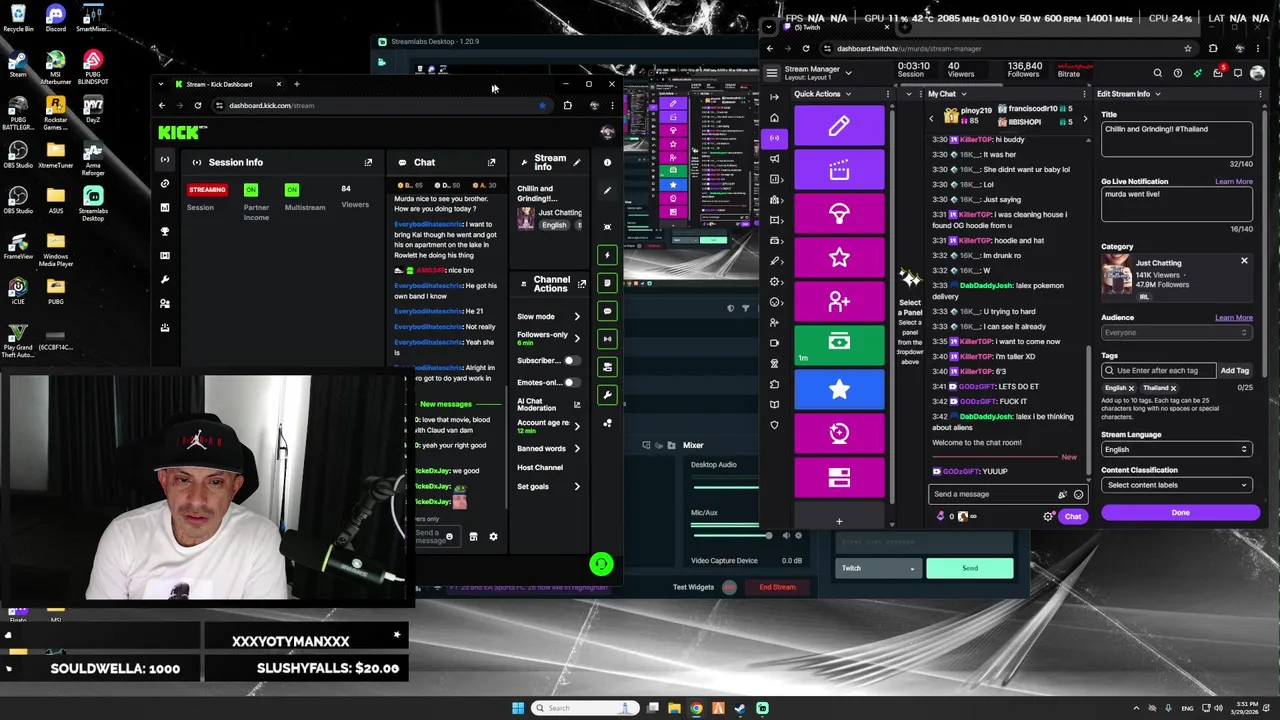Toggle Kick Multistream ON indicator
Screen dimensions: 1280x720
[292, 190]
